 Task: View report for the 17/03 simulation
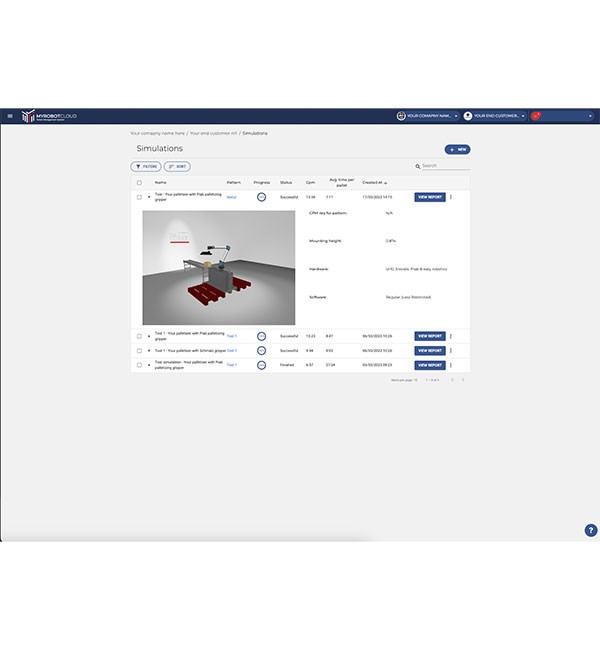click(430, 197)
